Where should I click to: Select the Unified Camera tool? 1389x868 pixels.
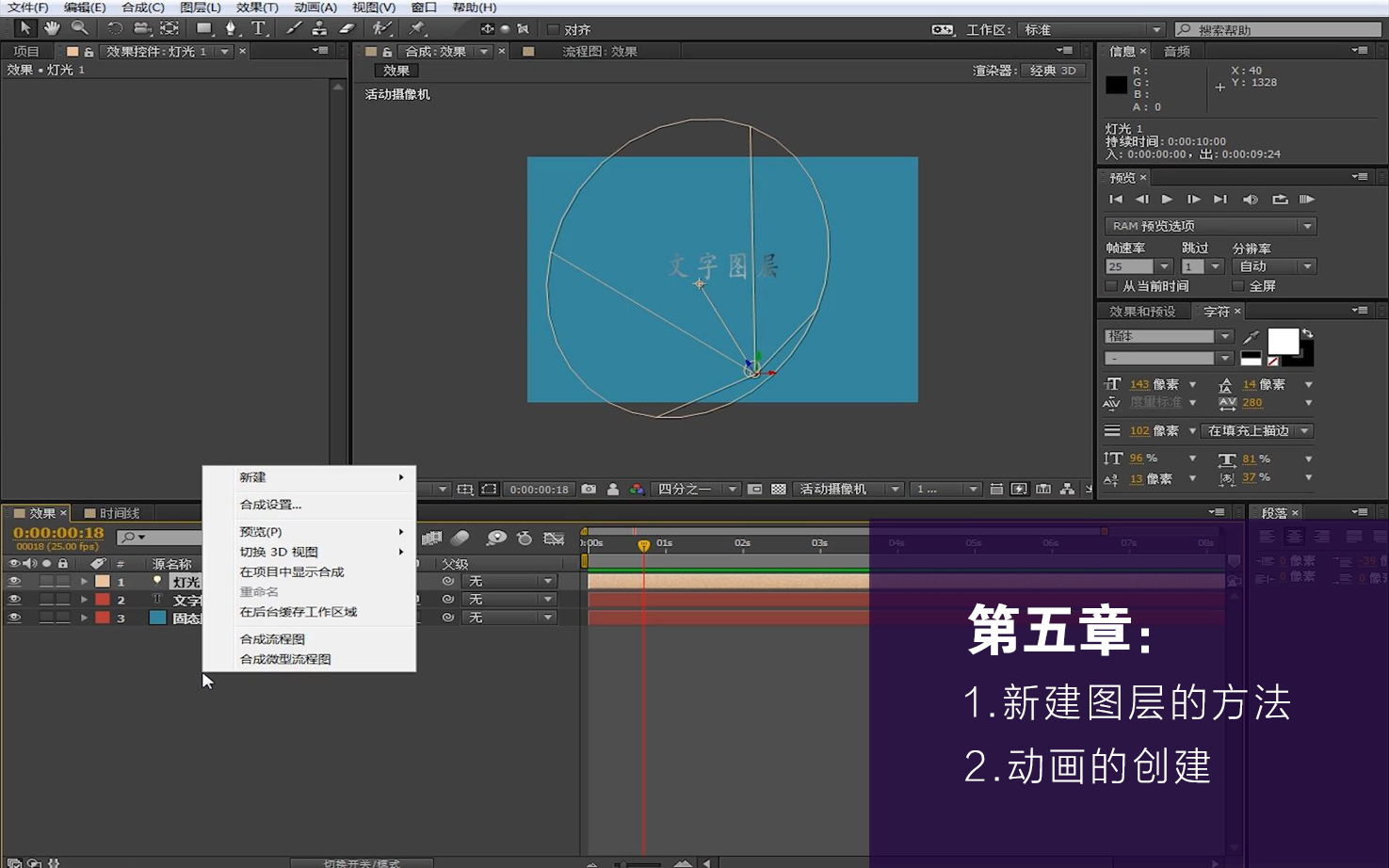tap(141, 28)
